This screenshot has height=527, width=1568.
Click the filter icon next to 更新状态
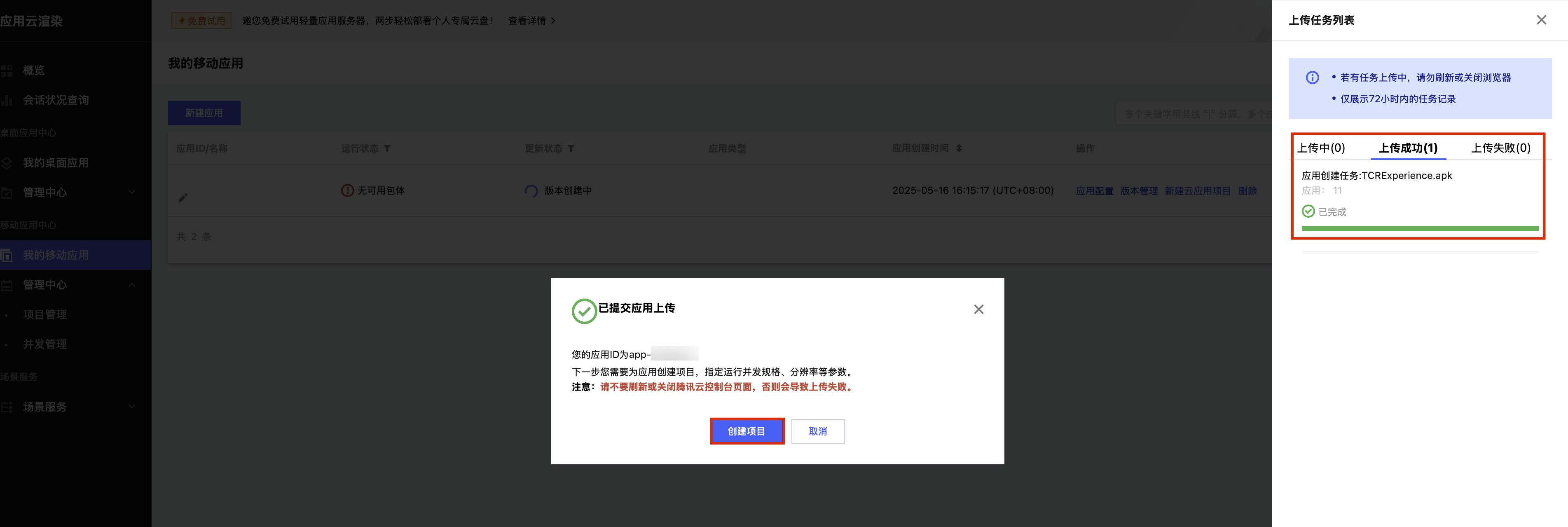[571, 148]
